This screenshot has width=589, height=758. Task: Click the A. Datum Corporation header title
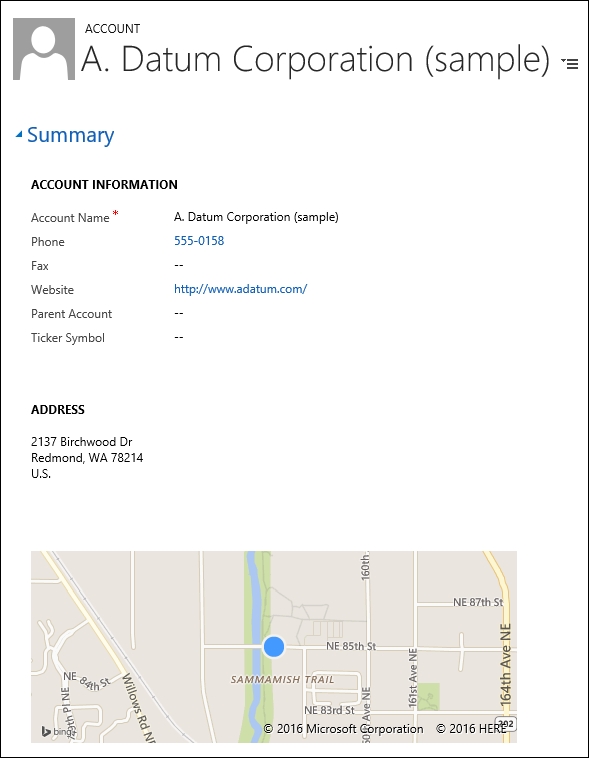[x=316, y=59]
